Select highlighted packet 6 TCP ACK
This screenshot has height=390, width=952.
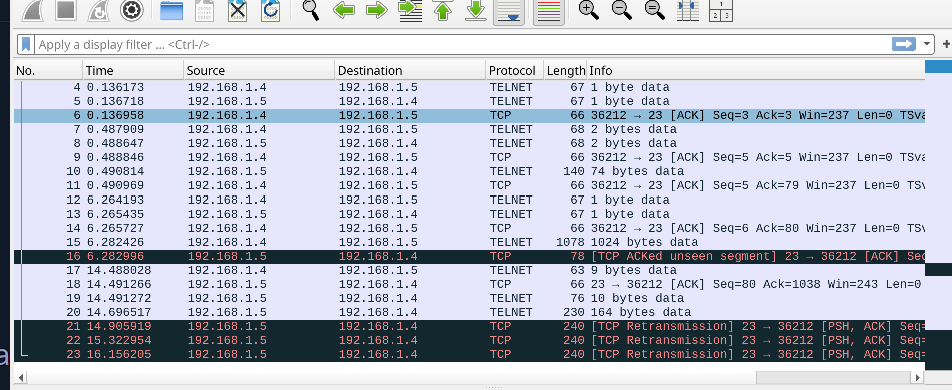(x=469, y=115)
